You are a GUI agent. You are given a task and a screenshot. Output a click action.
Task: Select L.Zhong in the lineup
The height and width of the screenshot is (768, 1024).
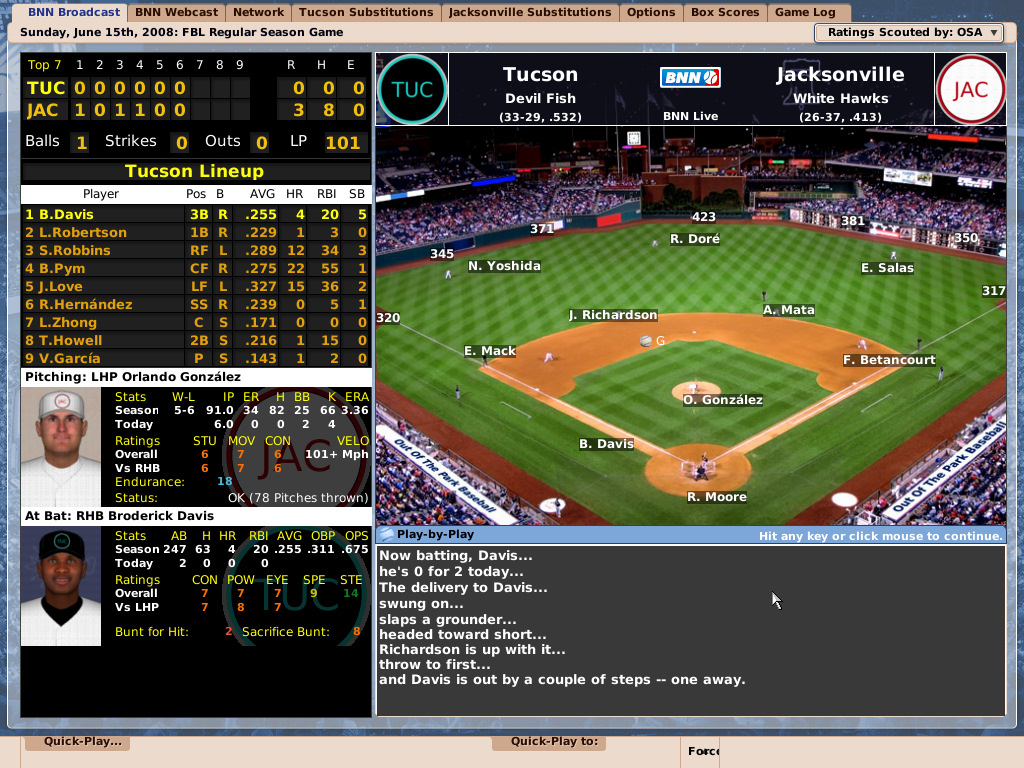196,322
